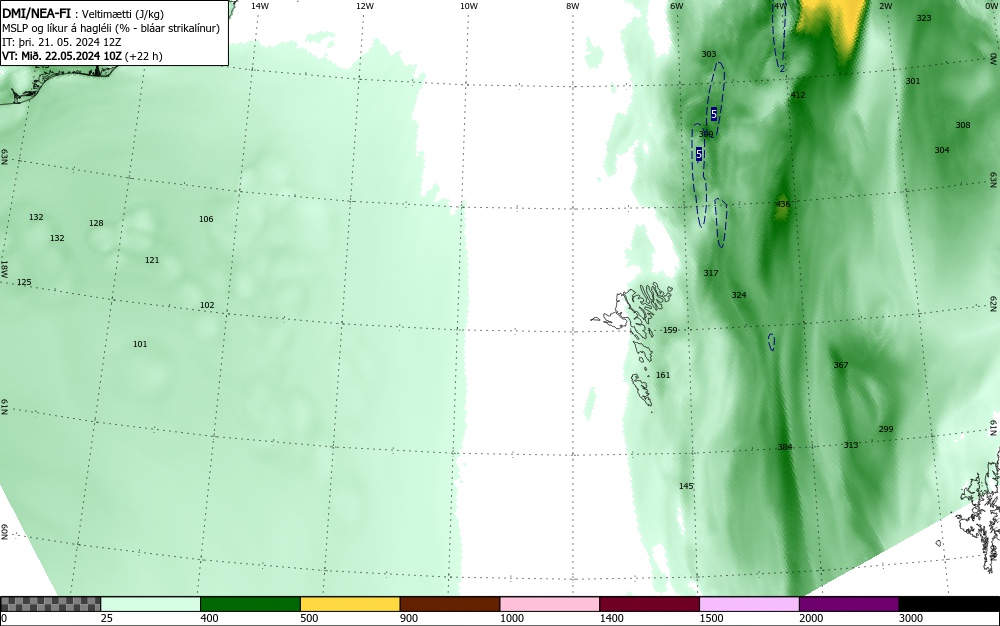Click the 121 CAPE value on the map
The width and height of the screenshot is (1000, 626).
point(152,260)
